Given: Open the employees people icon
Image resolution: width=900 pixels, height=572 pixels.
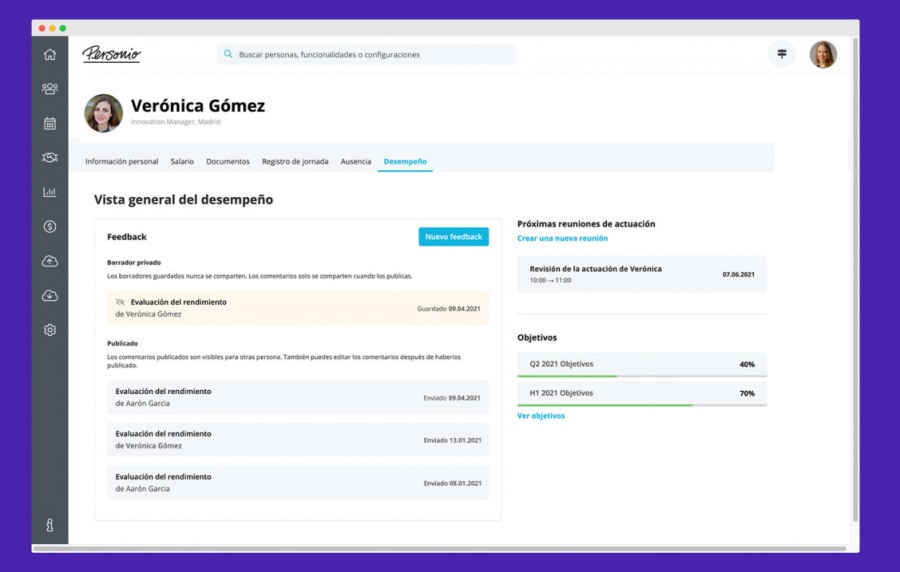Looking at the screenshot, I should (50, 89).
